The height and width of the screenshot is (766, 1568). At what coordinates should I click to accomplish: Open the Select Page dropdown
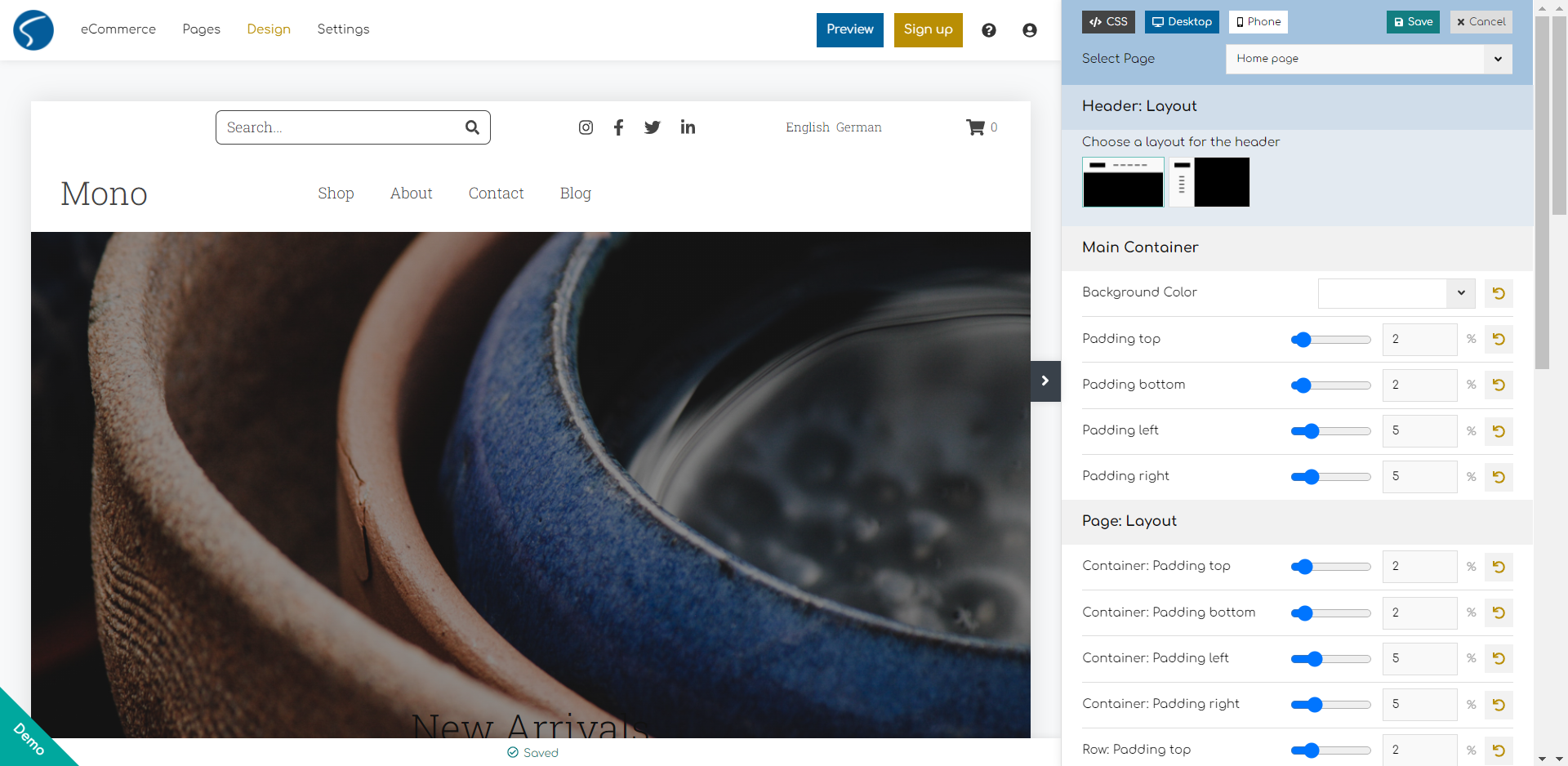point(1369,59)
